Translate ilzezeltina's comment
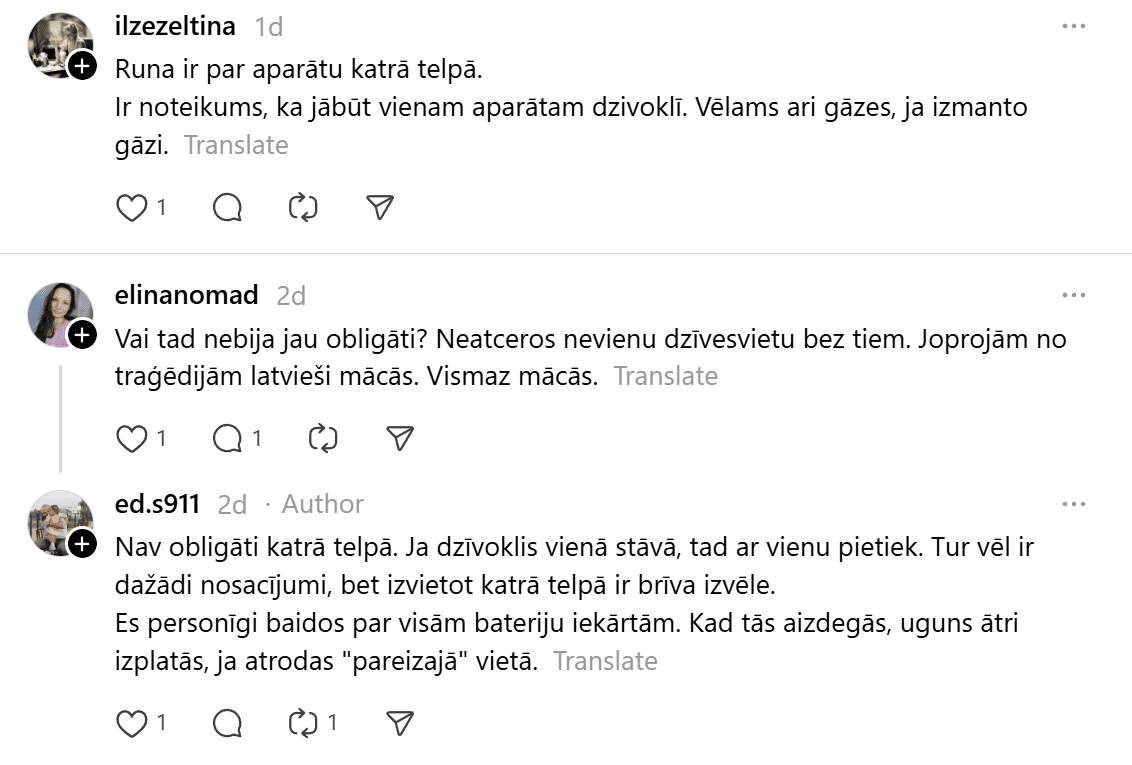Viewport: 1132px width, 765px height. [x=236, y=145]
